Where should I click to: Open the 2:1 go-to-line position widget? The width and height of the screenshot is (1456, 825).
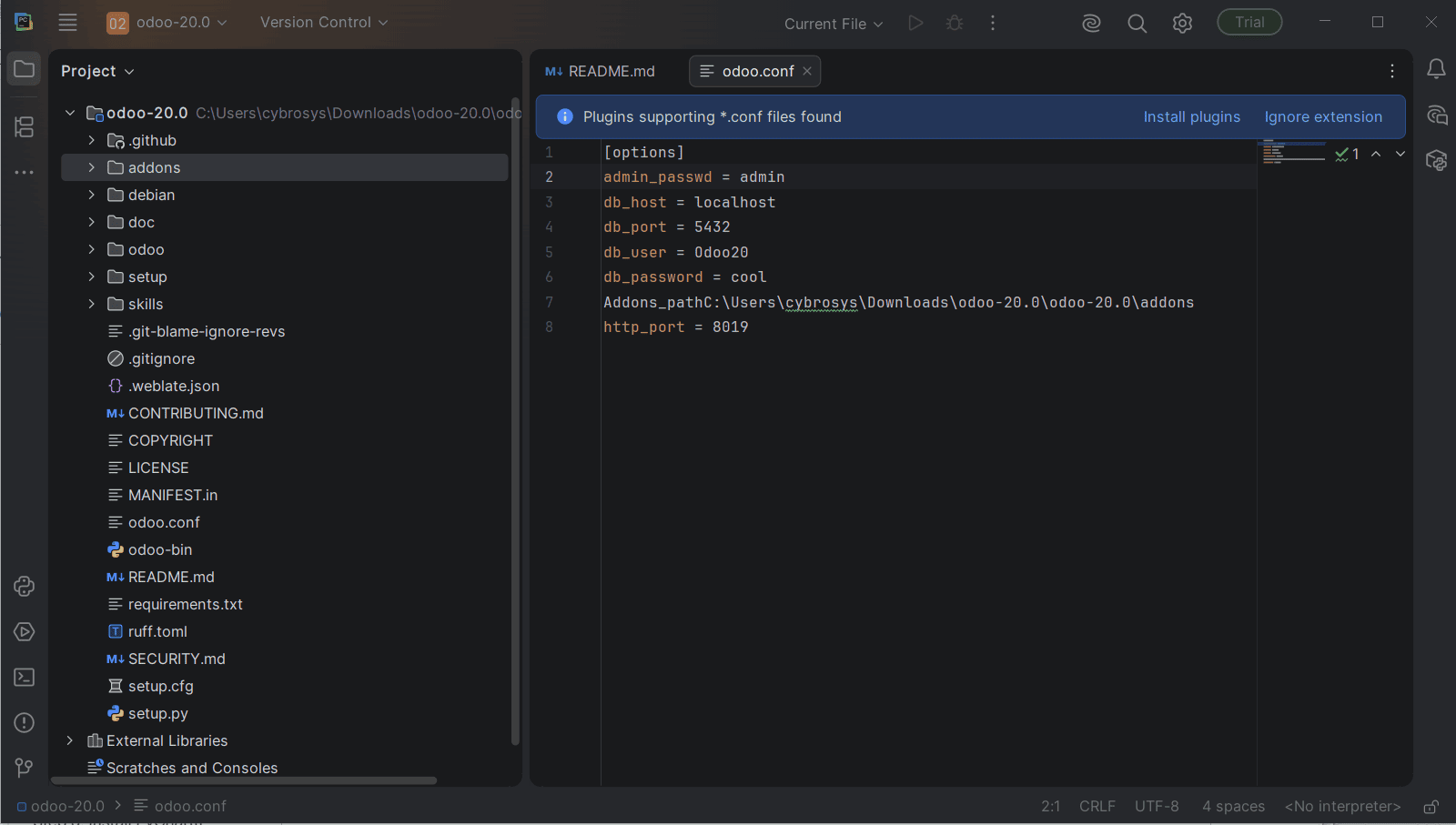(x=1050, y=807)
